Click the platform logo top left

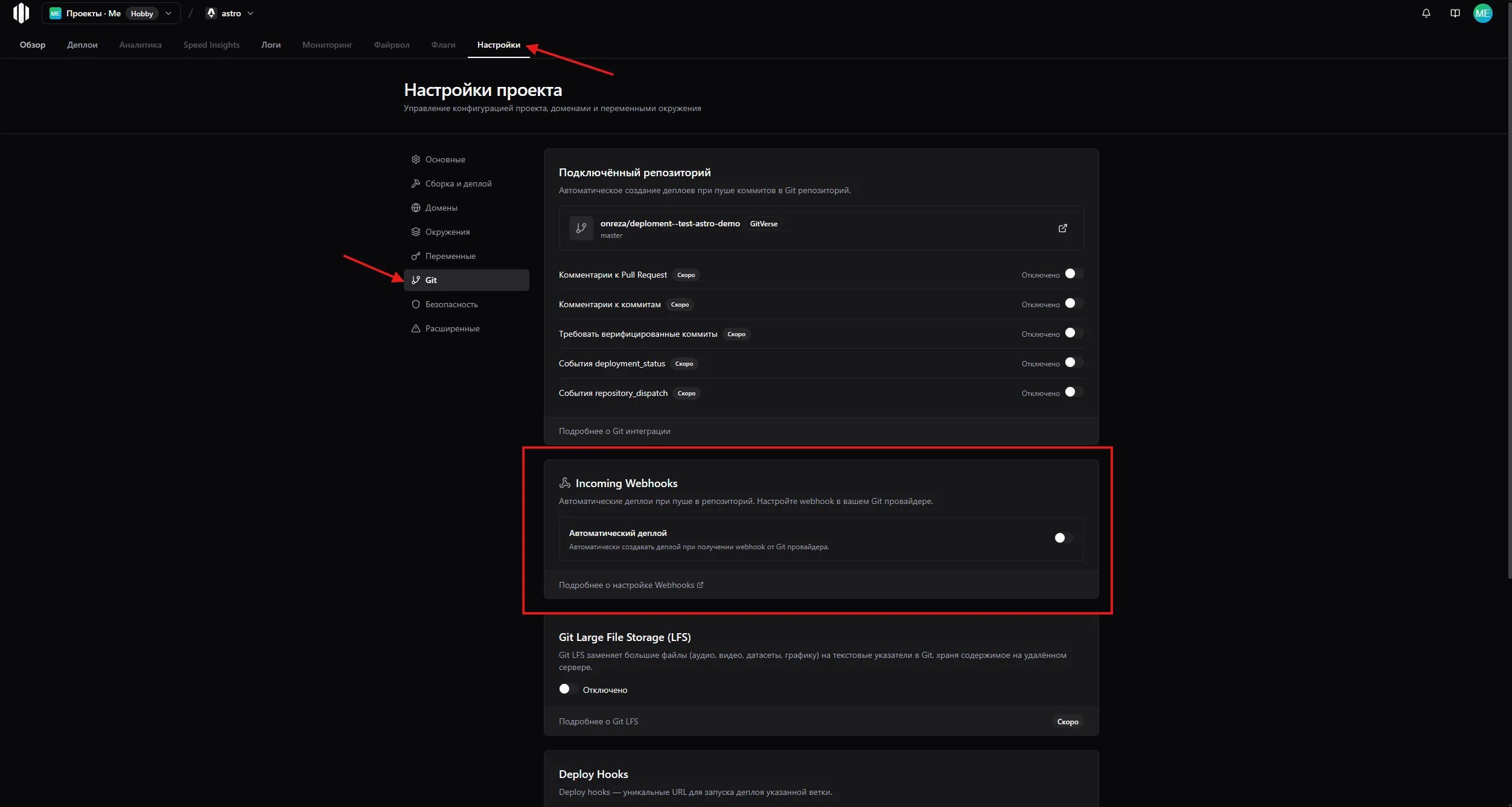point(22,13)
